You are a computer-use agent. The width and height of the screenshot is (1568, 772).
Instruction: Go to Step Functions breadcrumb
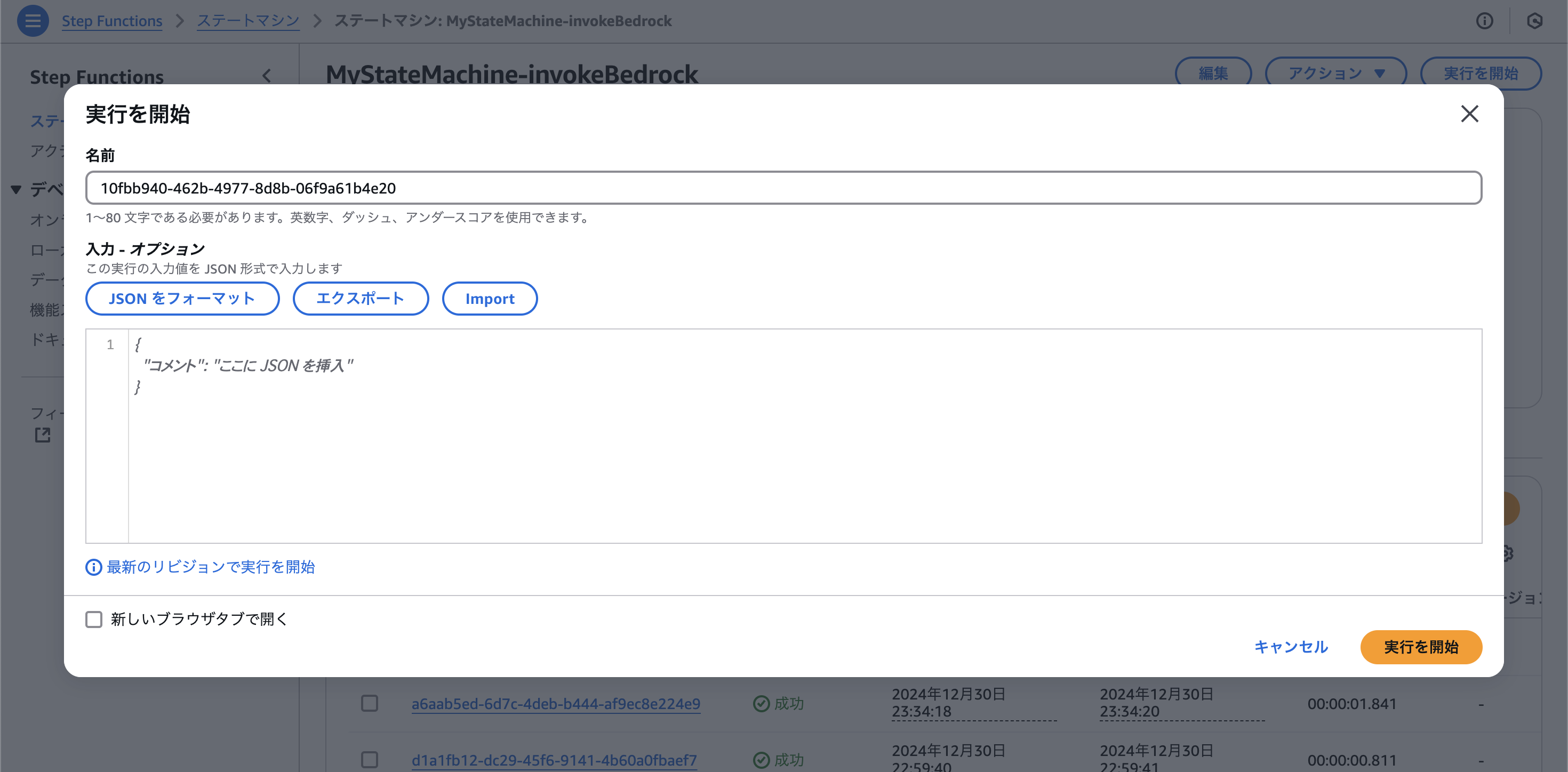(x=112, y=21)
